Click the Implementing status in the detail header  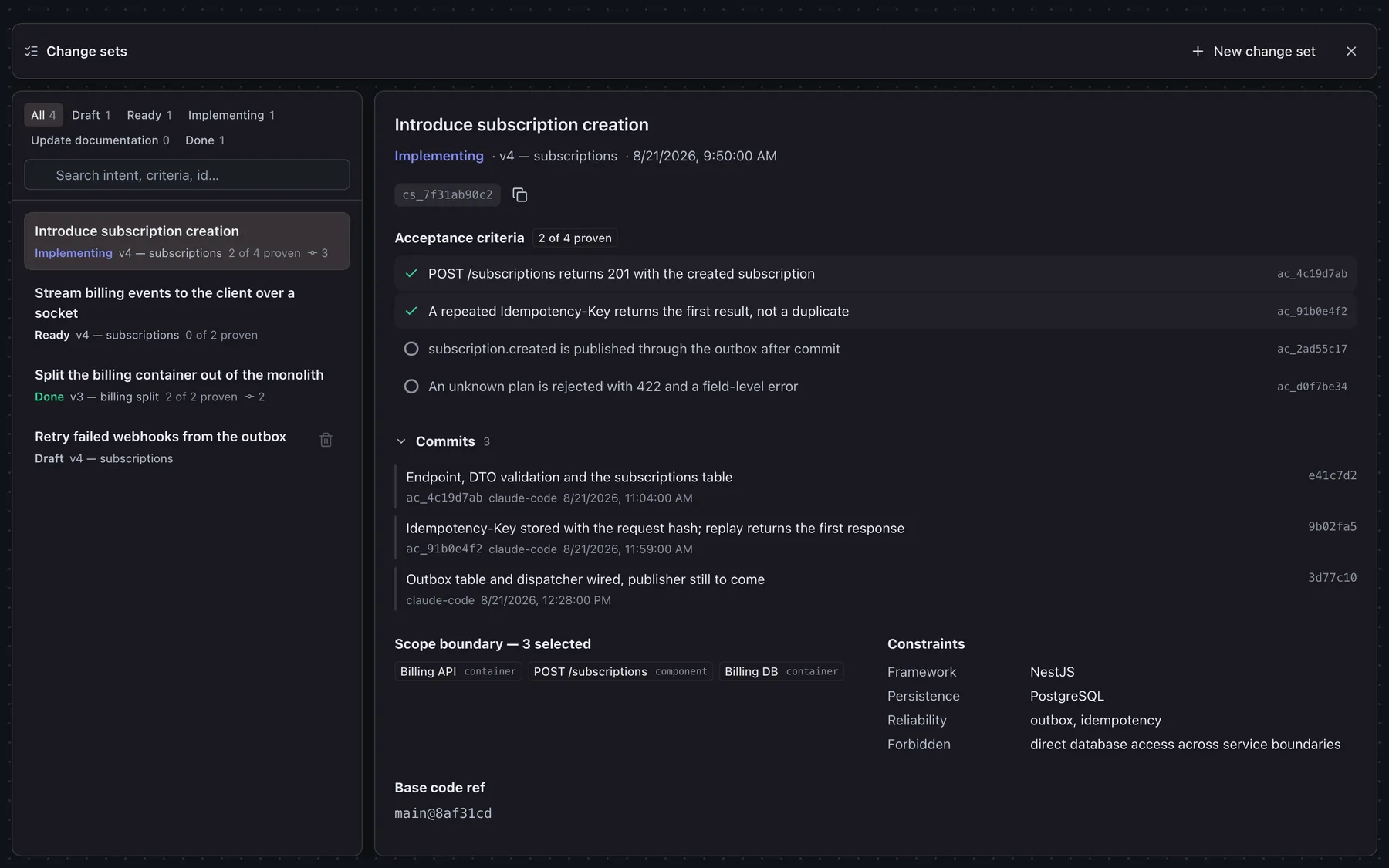[x=439, y=156]
